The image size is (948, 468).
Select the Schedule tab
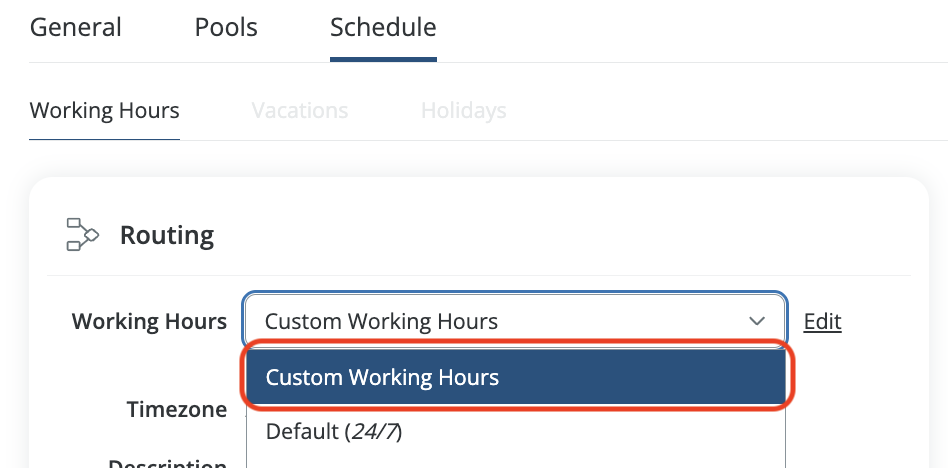tap(383, 27)
